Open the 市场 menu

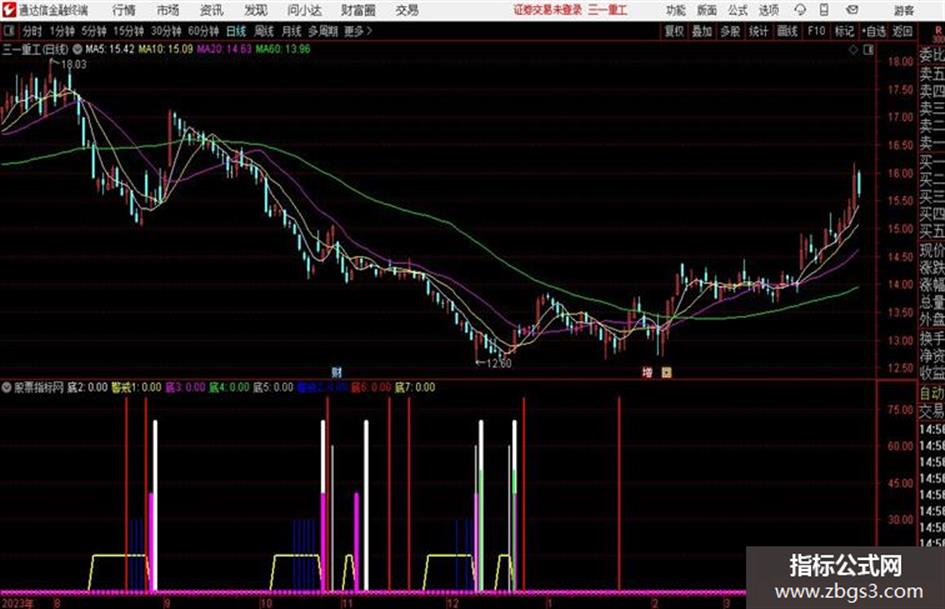coord(168,10)
